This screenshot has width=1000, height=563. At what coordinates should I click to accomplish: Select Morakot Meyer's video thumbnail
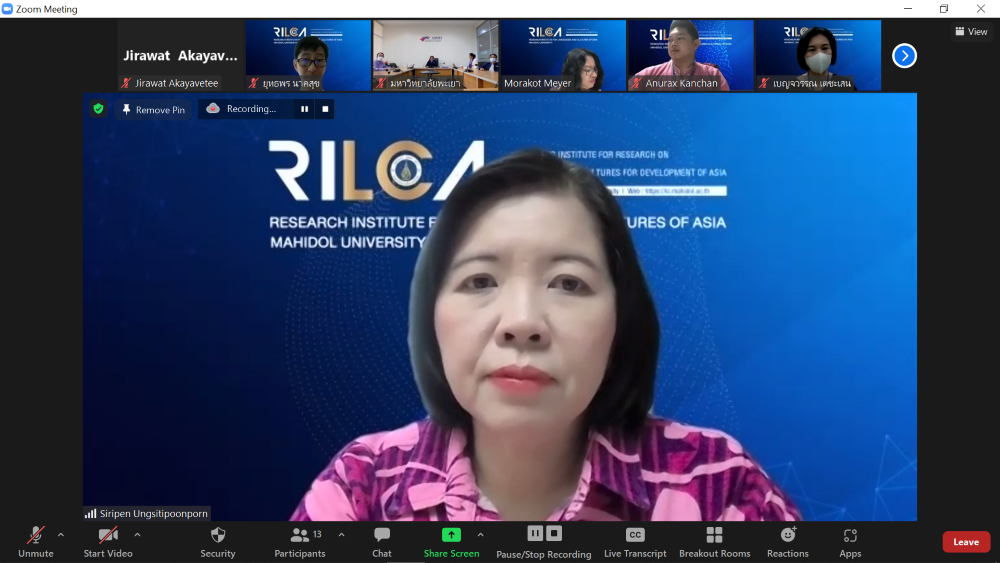pos(563,55)
